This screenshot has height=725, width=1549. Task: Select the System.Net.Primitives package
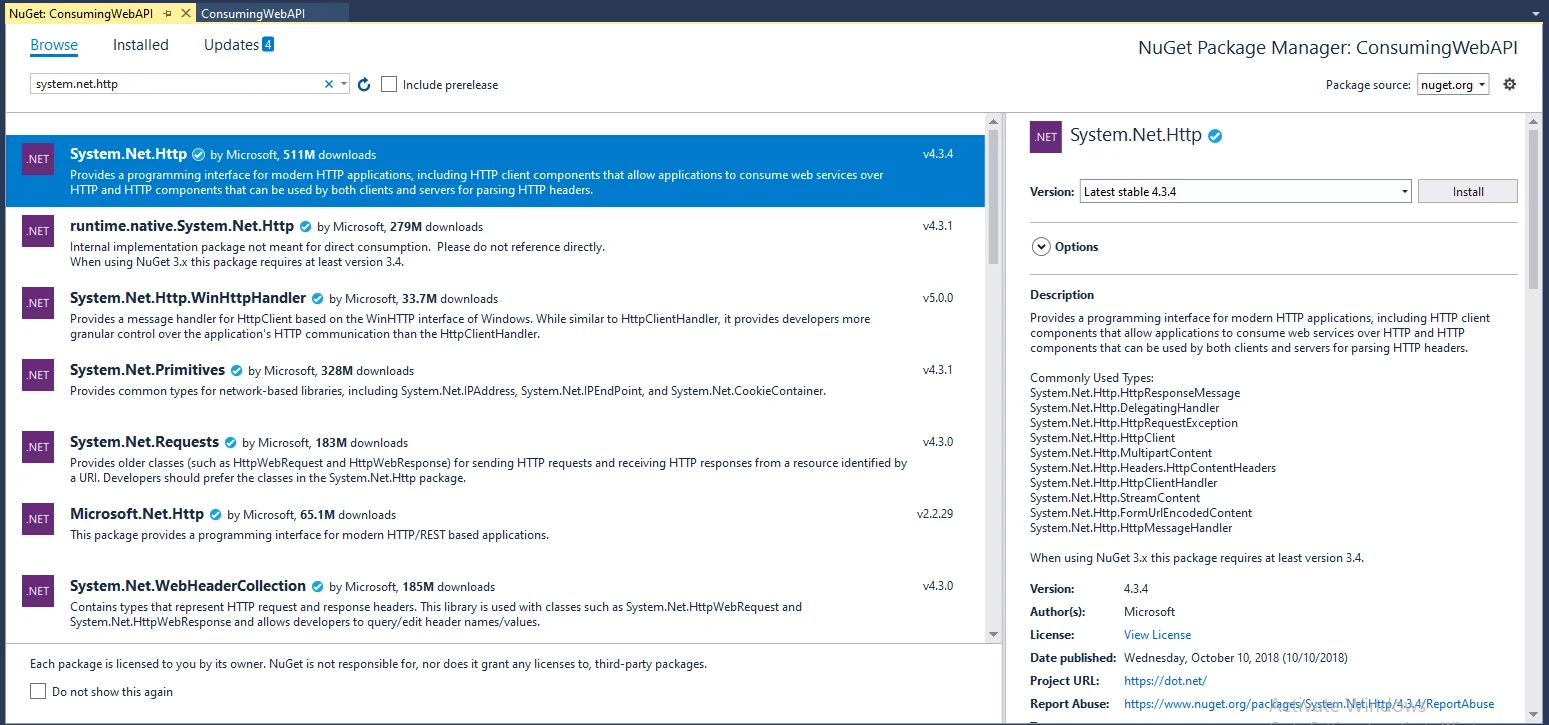495,387
